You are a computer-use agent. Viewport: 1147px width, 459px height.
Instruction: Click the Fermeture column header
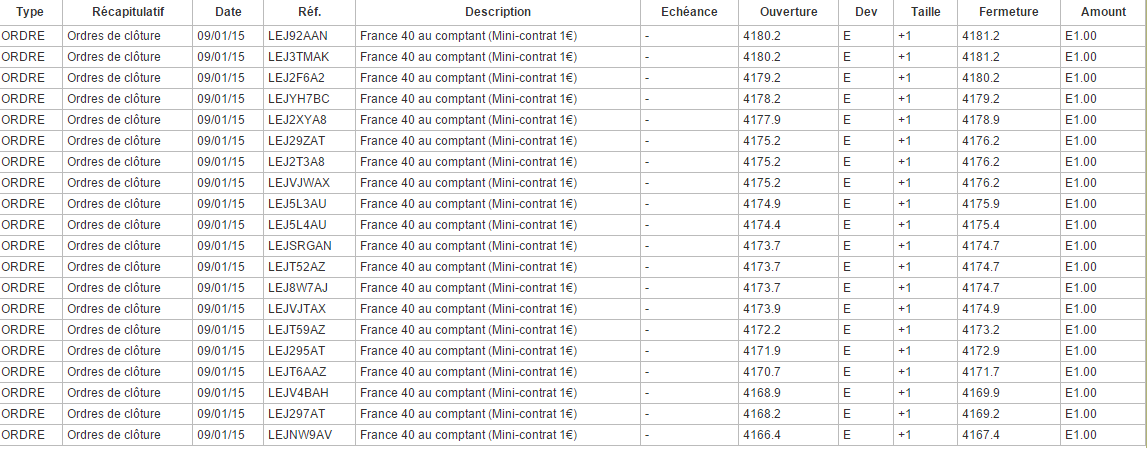[x=1008, y=12]
